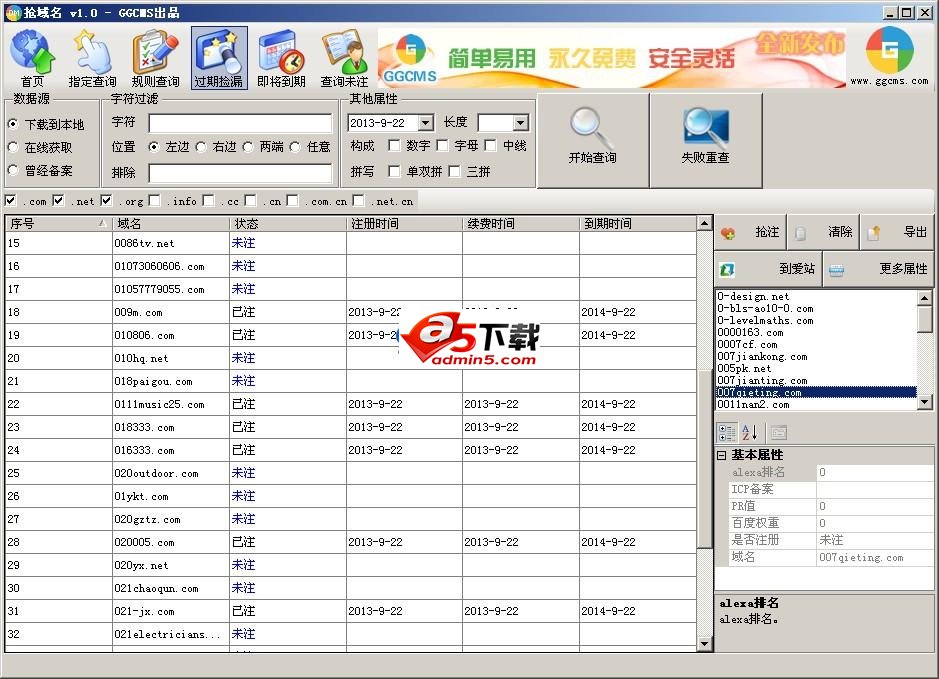Check the .cc extension checkbox
This screenshot has height=679, width=939.
pyautogui.click(x=208, y=201)
